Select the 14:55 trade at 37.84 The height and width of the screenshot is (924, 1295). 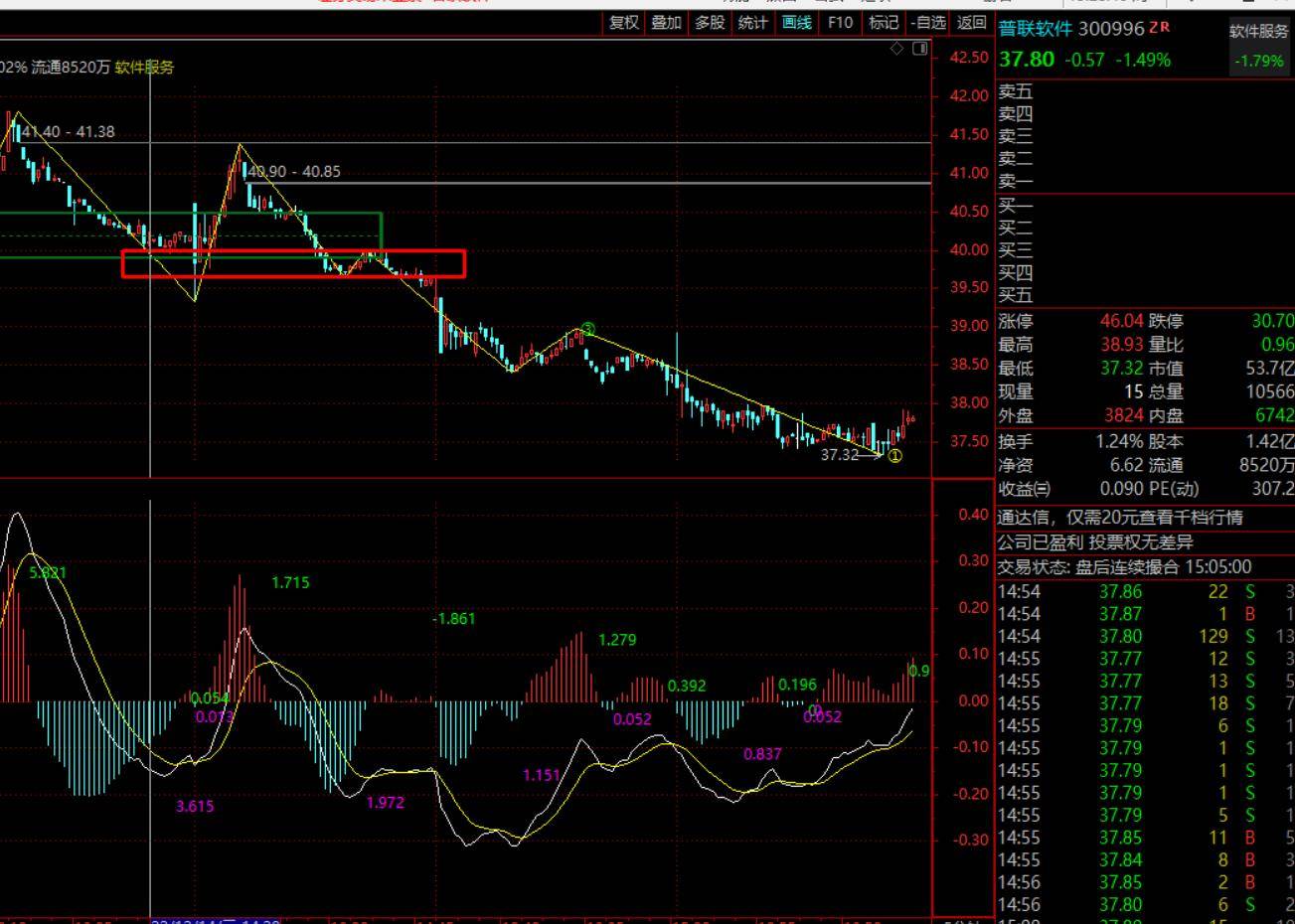point(1145,859)
